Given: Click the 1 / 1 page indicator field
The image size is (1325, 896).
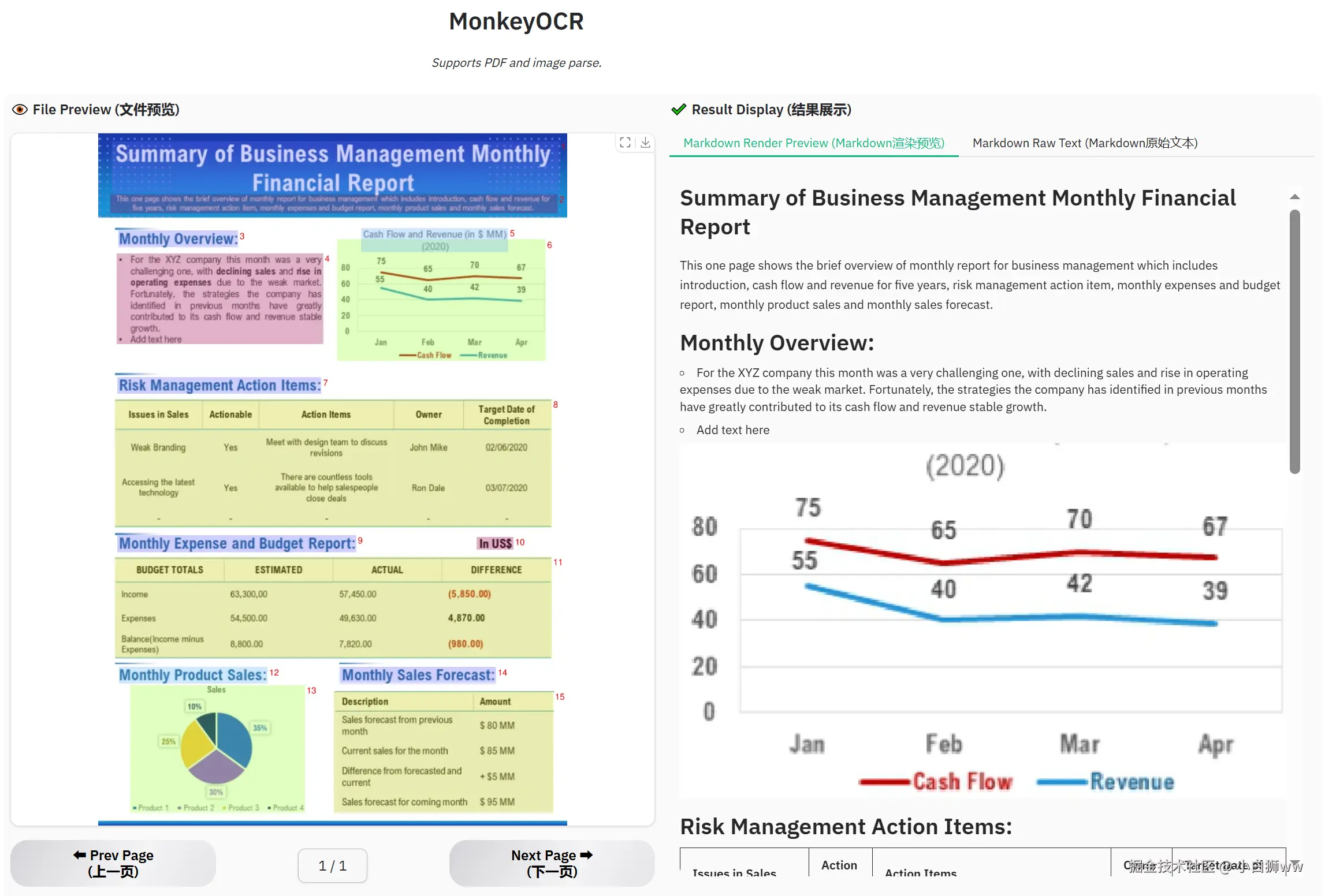Looking at the screenshot, I should (333, 865).
